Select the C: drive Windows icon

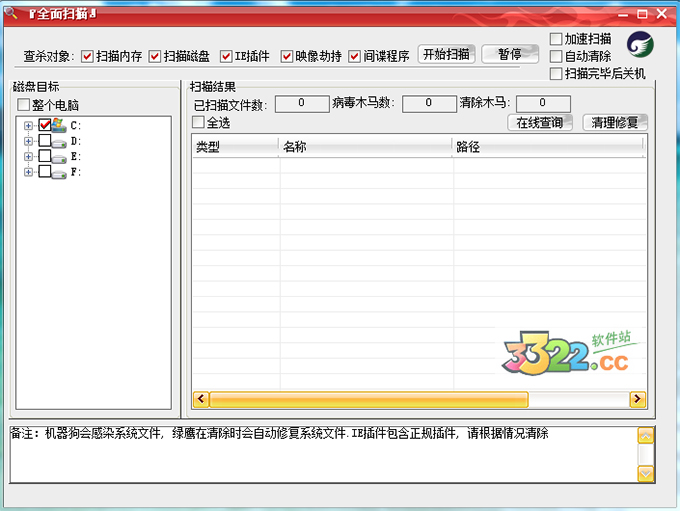point(59,125)
